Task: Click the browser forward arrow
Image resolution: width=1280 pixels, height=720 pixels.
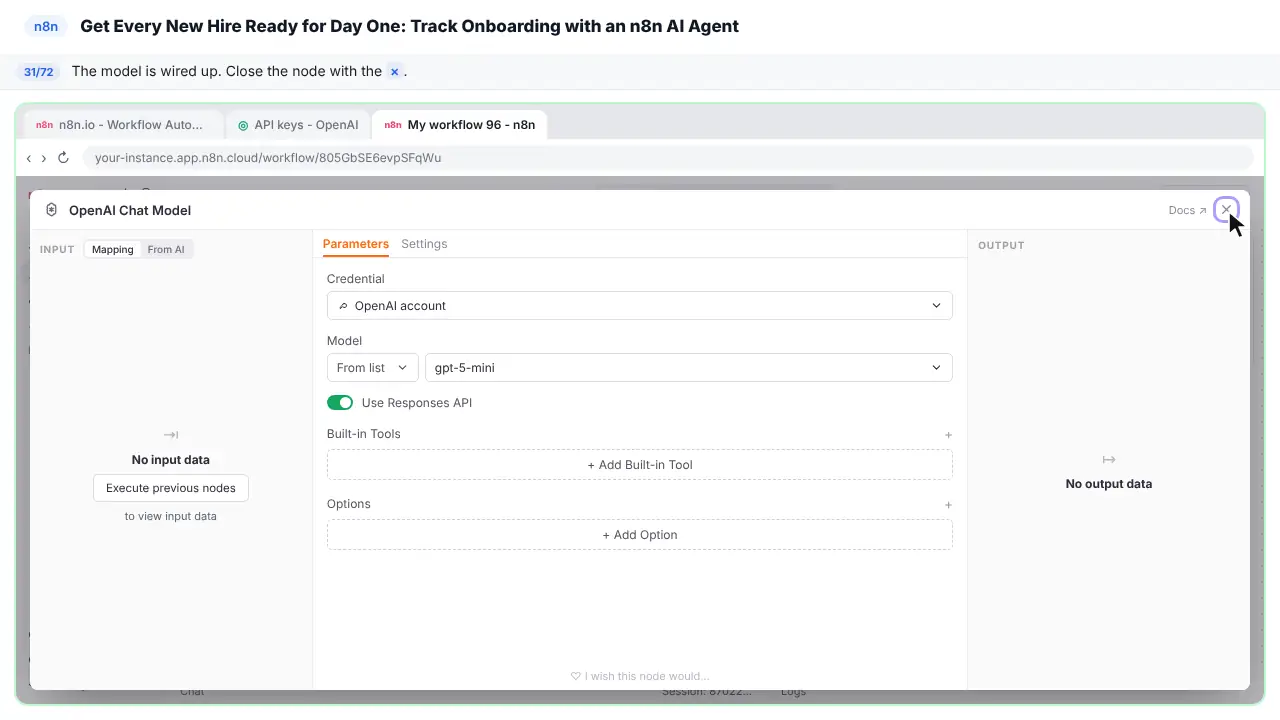Action: tap(44, 158)
